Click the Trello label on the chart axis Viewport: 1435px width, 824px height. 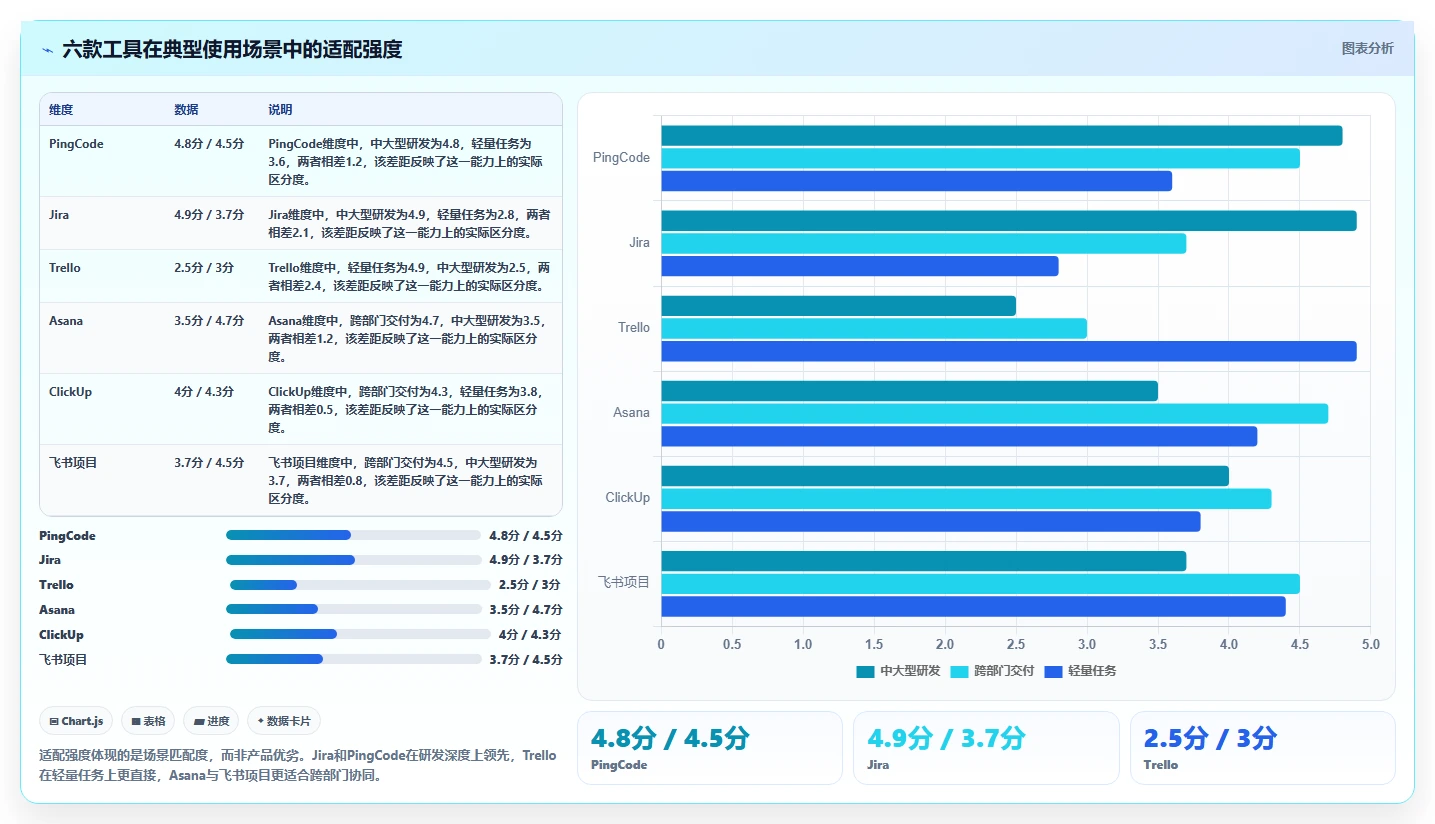click(x=634, y=327)
